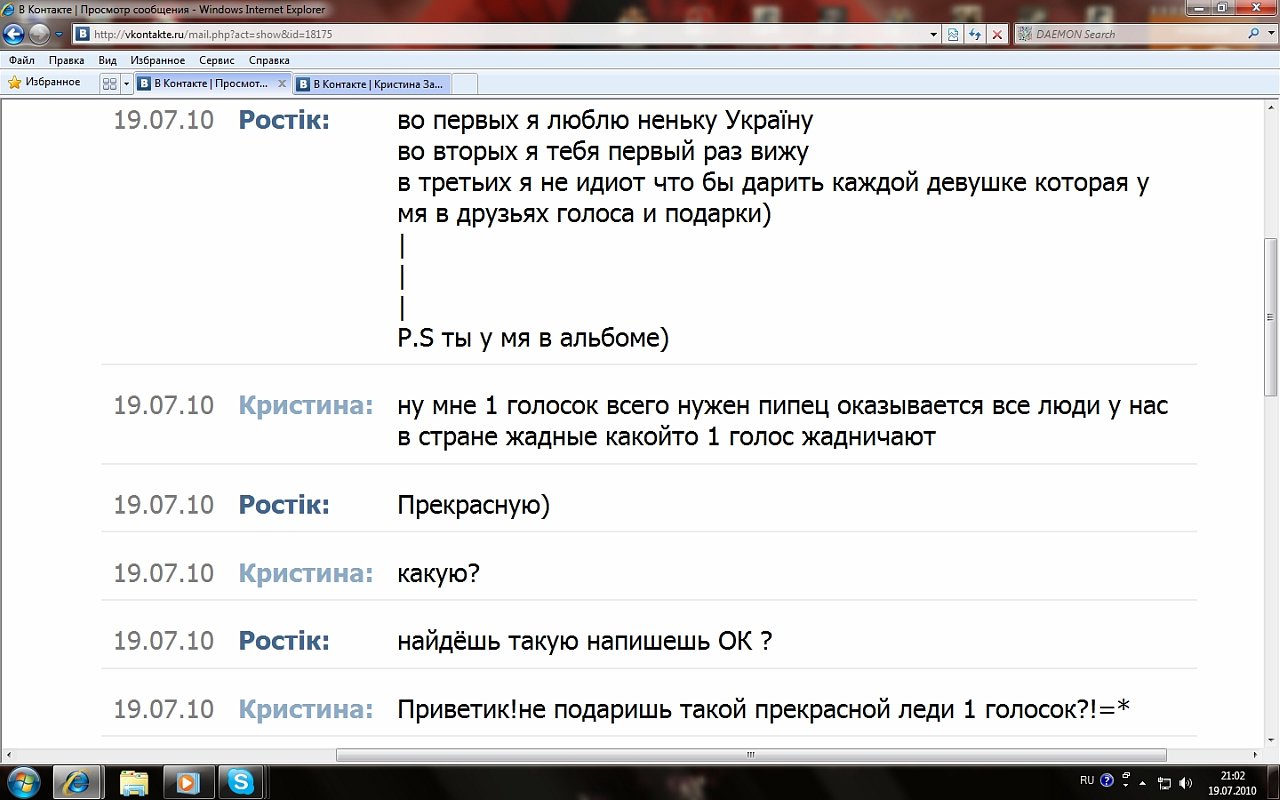Click the search magnifier icon

1255,34
